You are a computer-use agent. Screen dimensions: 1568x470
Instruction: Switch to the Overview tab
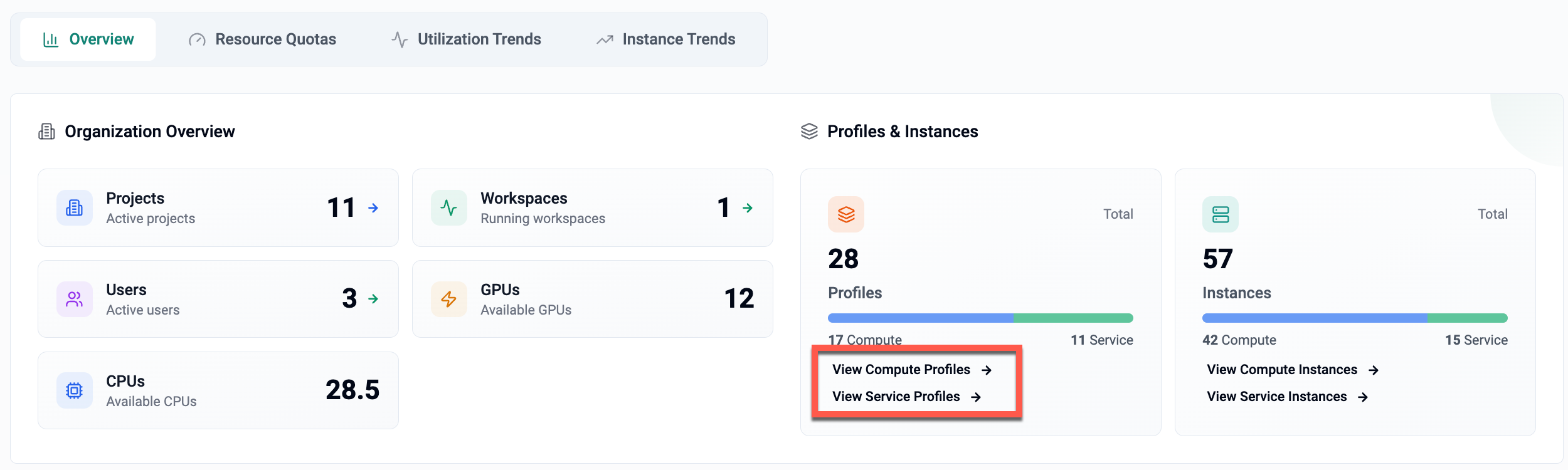click(88, 39)
